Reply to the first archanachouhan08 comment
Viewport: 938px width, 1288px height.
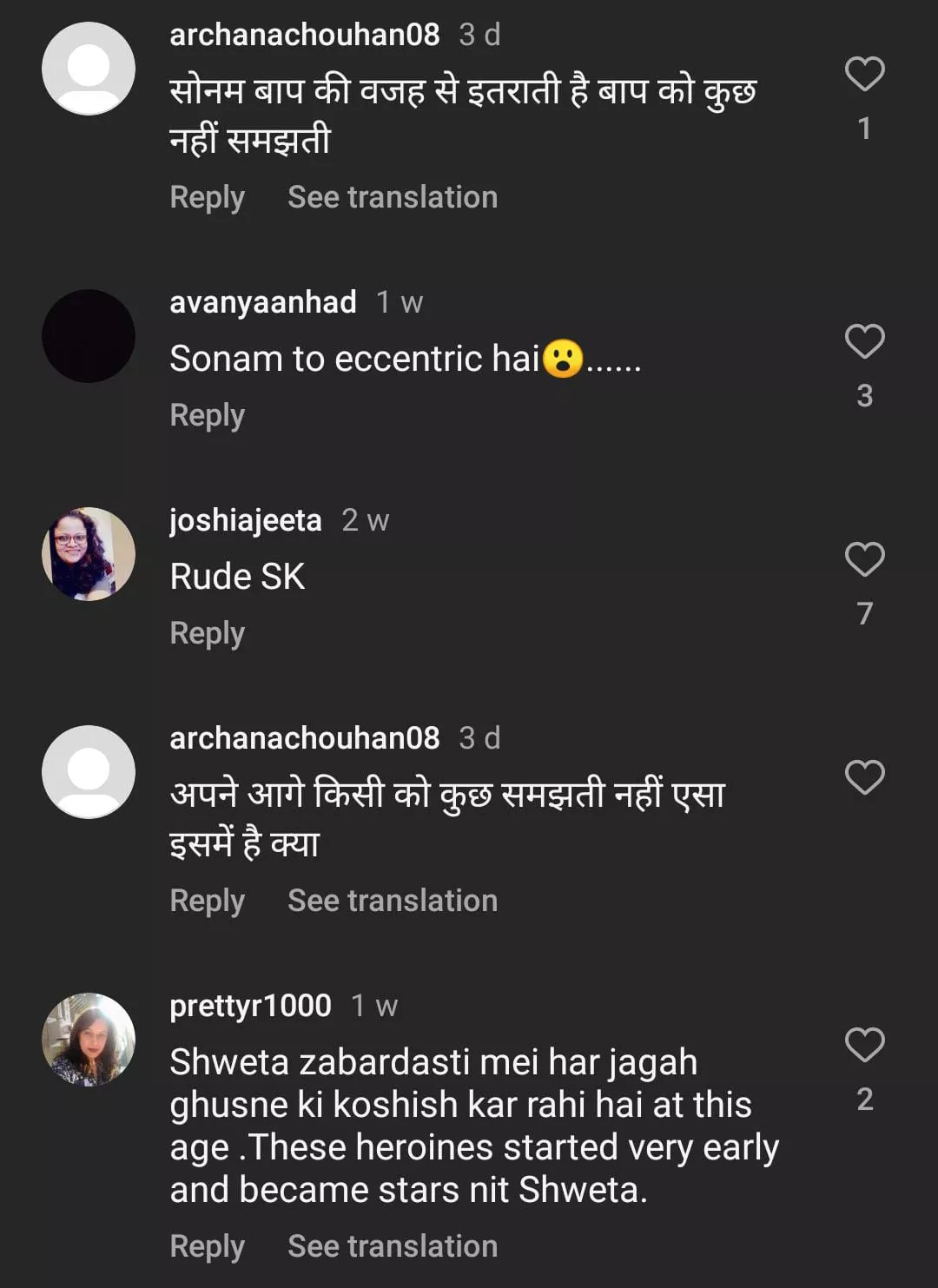tap(207, 197)
